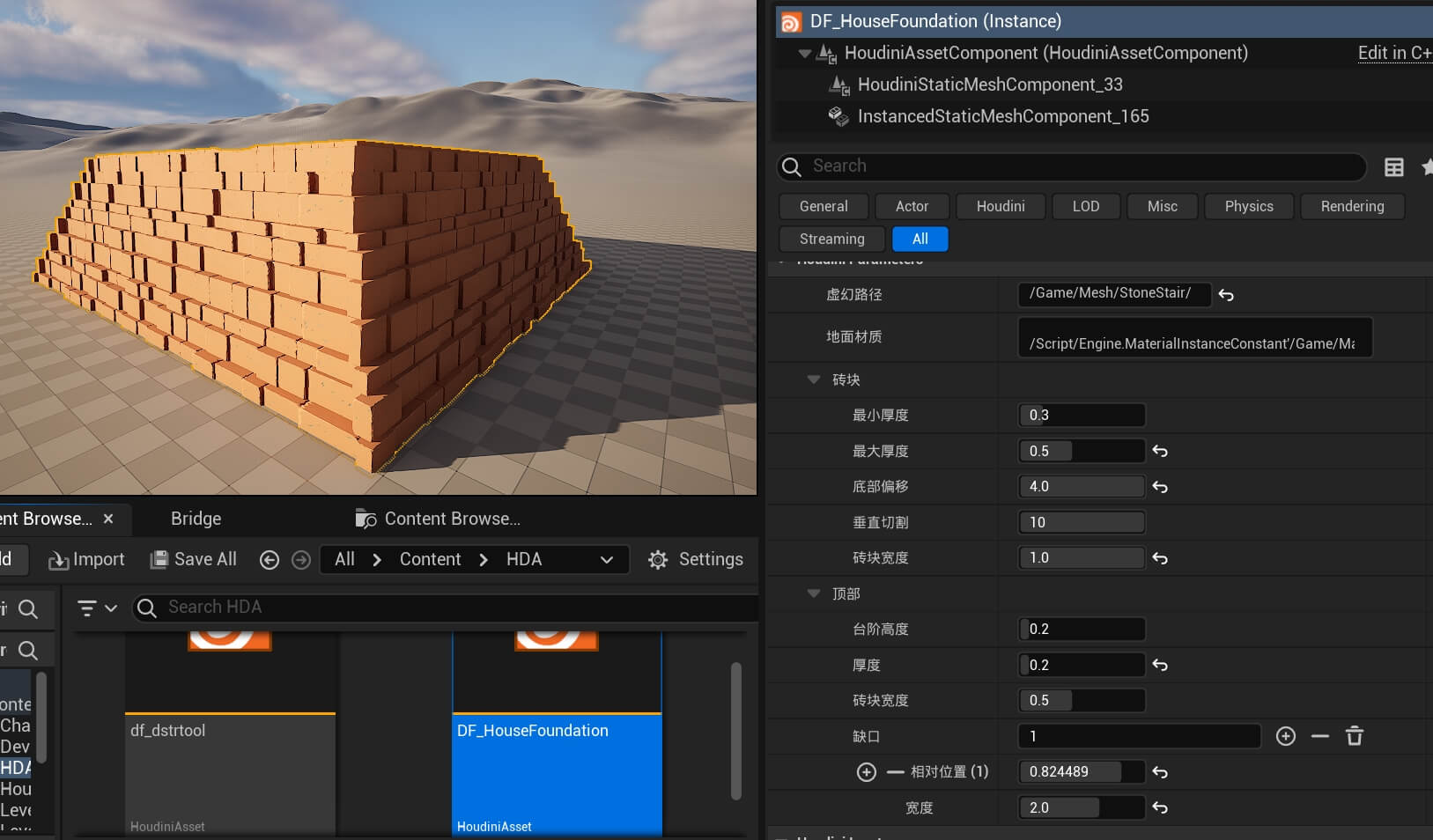This screenshot has width=1433, height=840.
Task: Add a 缺口 element with the plus icon
Action: click(x=1286, y=736)
